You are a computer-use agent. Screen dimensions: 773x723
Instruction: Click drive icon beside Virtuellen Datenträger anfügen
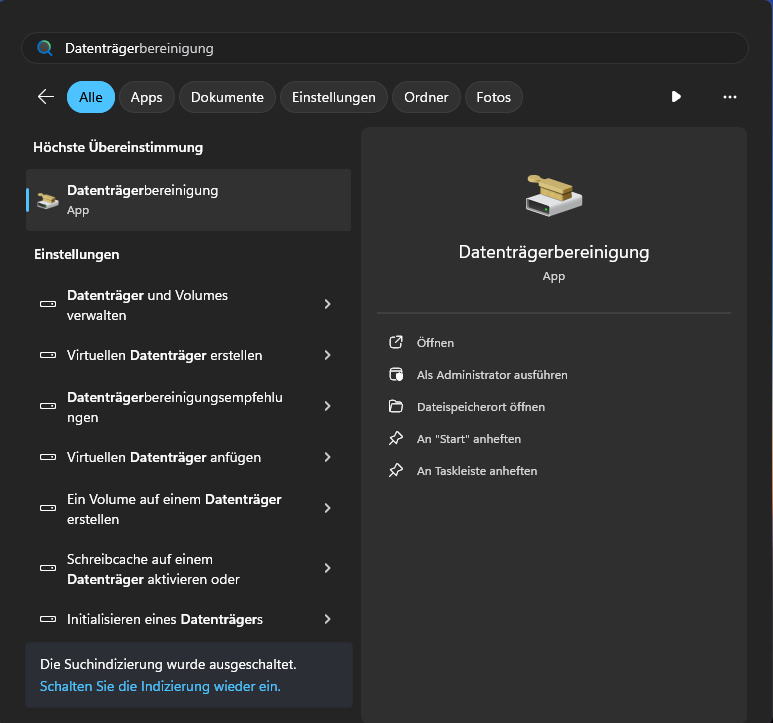(x=48, y=457)
